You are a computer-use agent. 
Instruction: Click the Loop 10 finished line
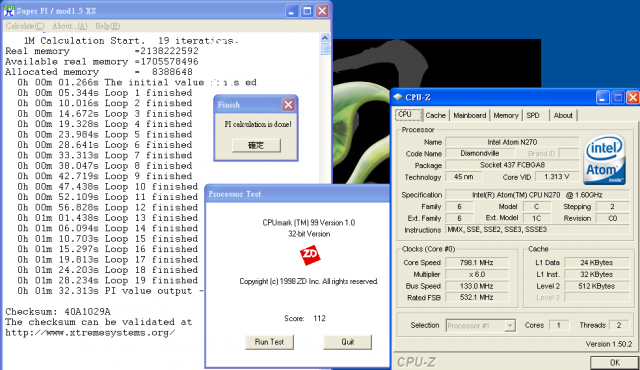107,187
